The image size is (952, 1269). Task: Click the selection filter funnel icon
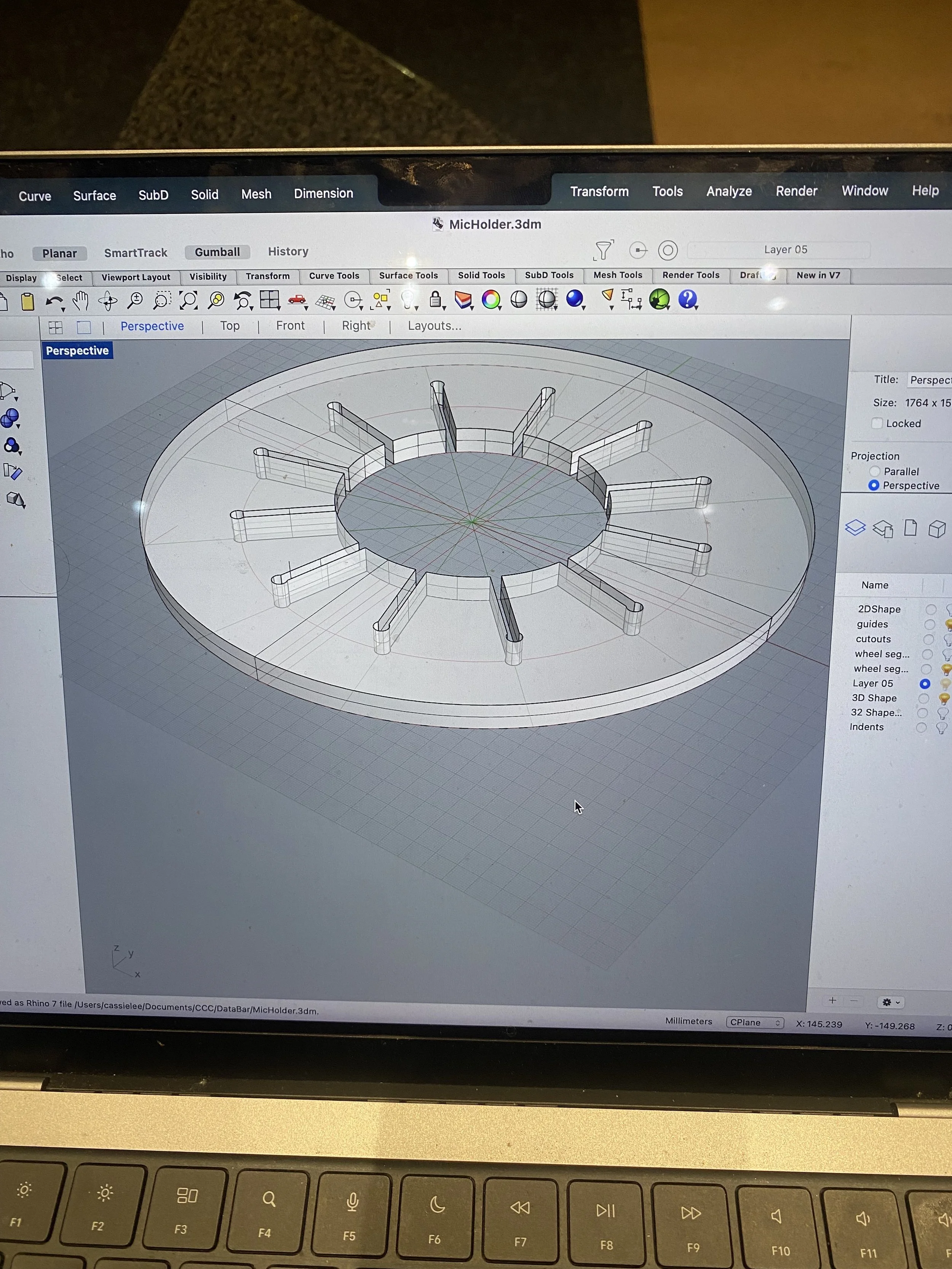[x=603, y=250]
